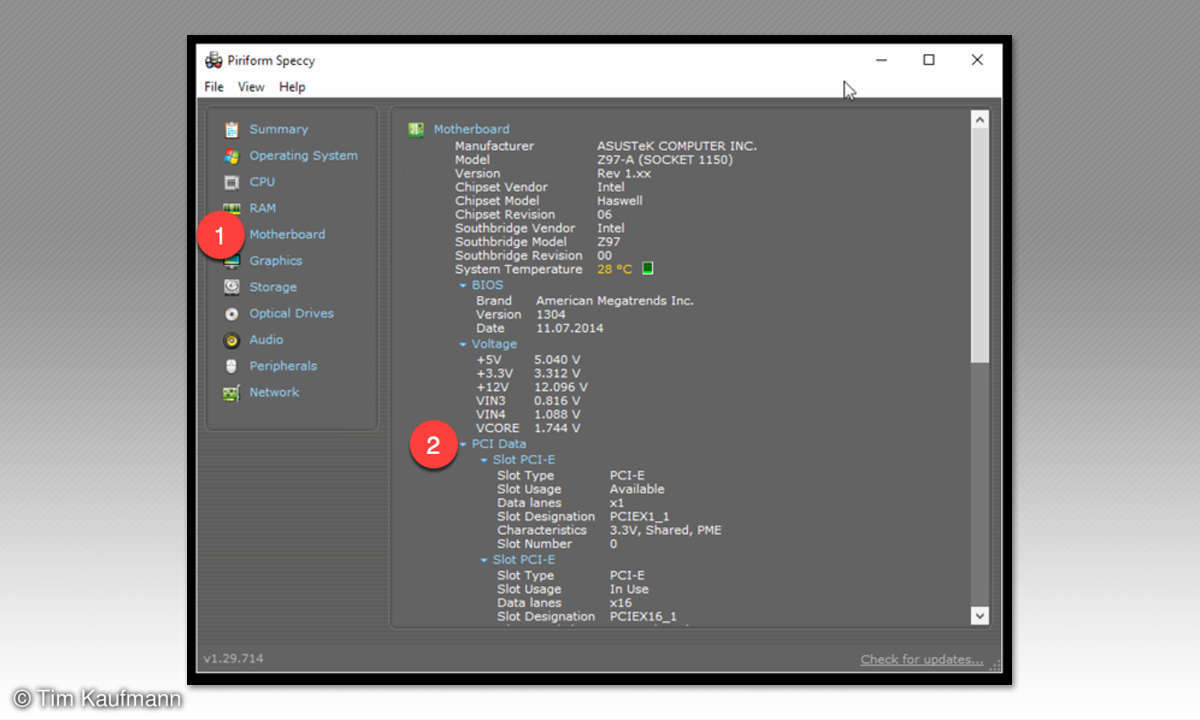Click the CPU chip icon
Image resolution: width=1200 pixels, height=720 pixels.
point(232,182)
